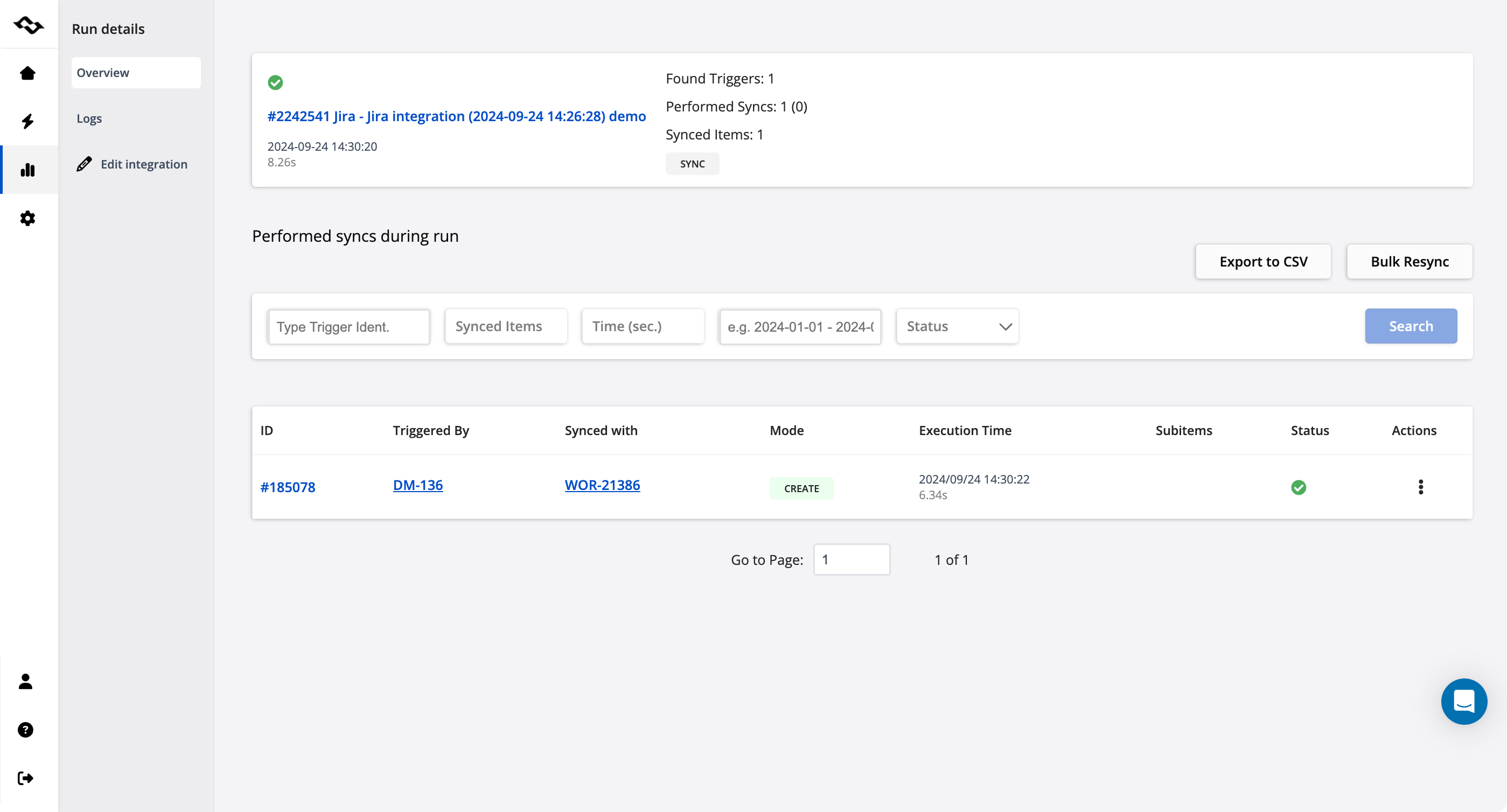Screen dimensions: 1507x812
Task: Focus the date range filter field
Action: [x=800, y=326]
